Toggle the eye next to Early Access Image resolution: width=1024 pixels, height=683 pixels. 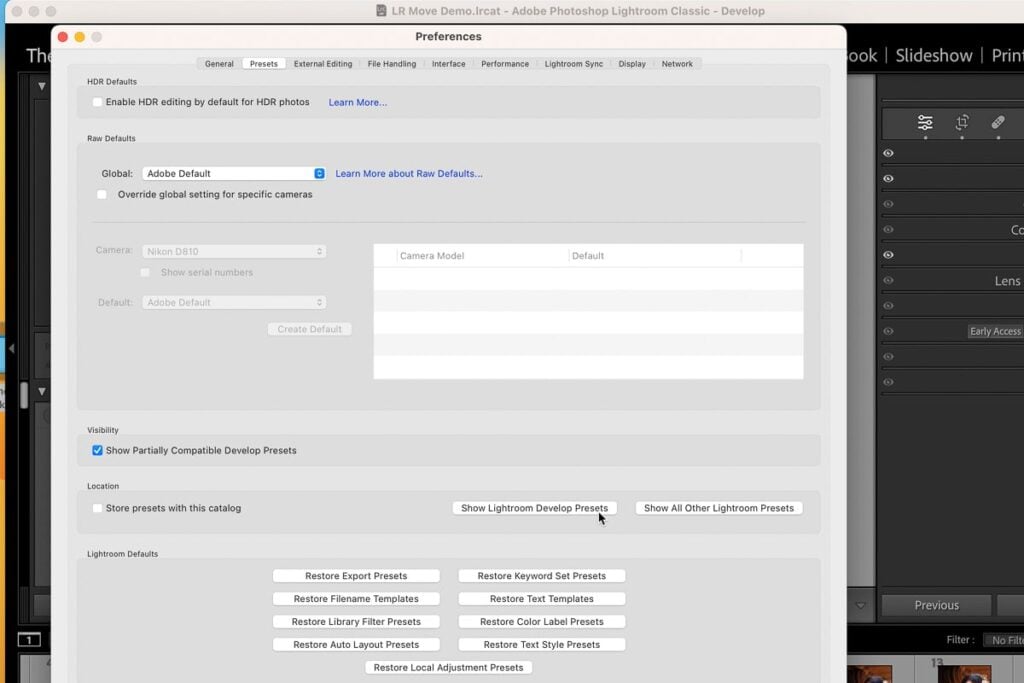(x=889, y=331)
